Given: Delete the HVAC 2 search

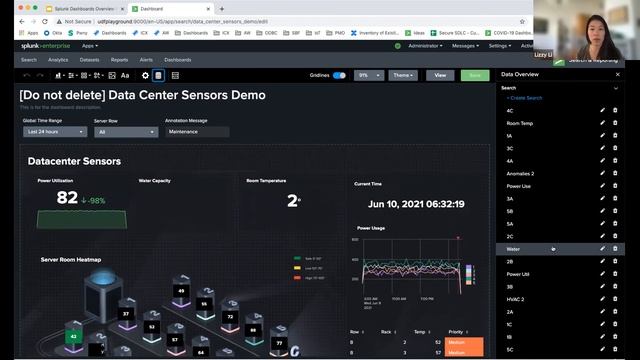Looking at the screenshot, I should (615, 299).
